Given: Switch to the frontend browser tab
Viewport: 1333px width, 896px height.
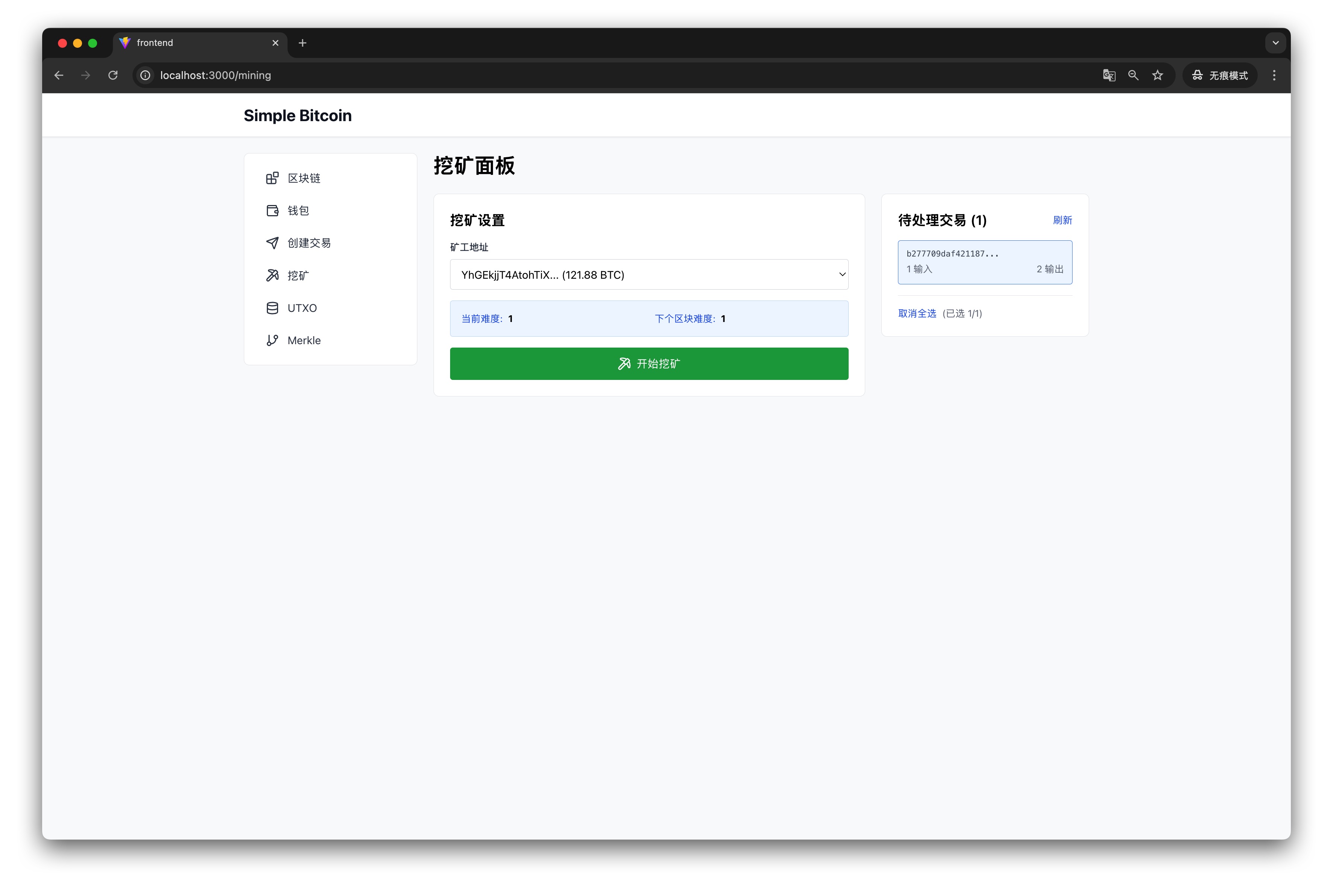Looking at the screenshot, I should click(194, 43).
